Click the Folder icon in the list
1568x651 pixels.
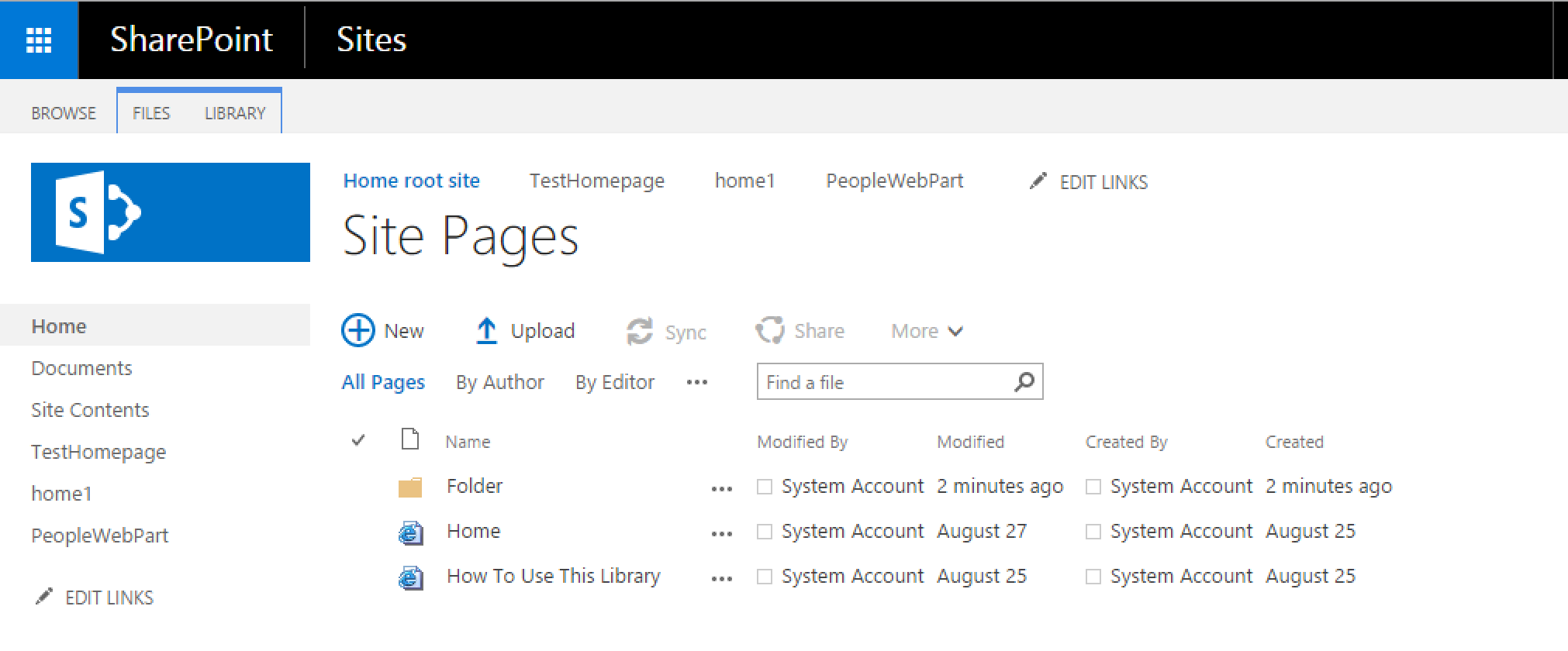coord(410,487)
